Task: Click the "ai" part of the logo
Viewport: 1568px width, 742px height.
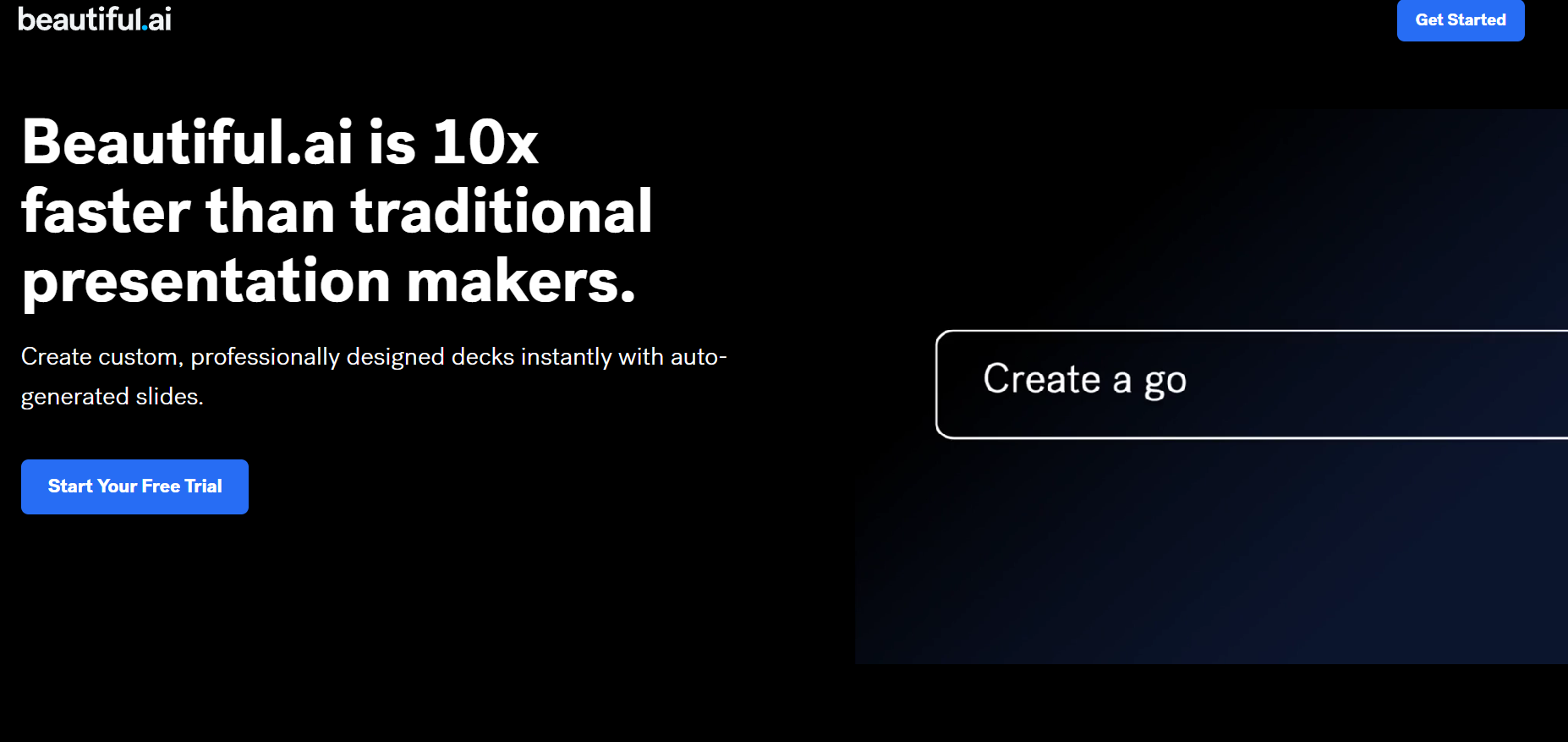Action: 160,19
